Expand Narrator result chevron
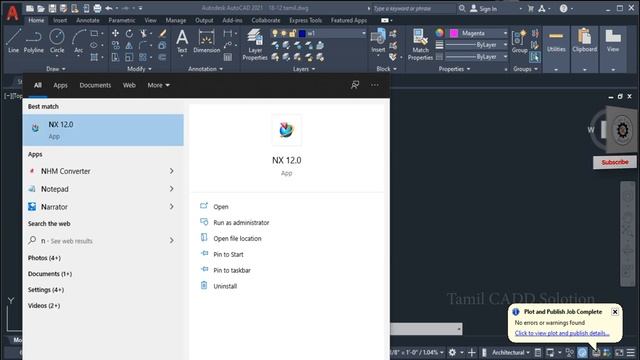The width and height of the screenshot is (640, 360). 171,207
